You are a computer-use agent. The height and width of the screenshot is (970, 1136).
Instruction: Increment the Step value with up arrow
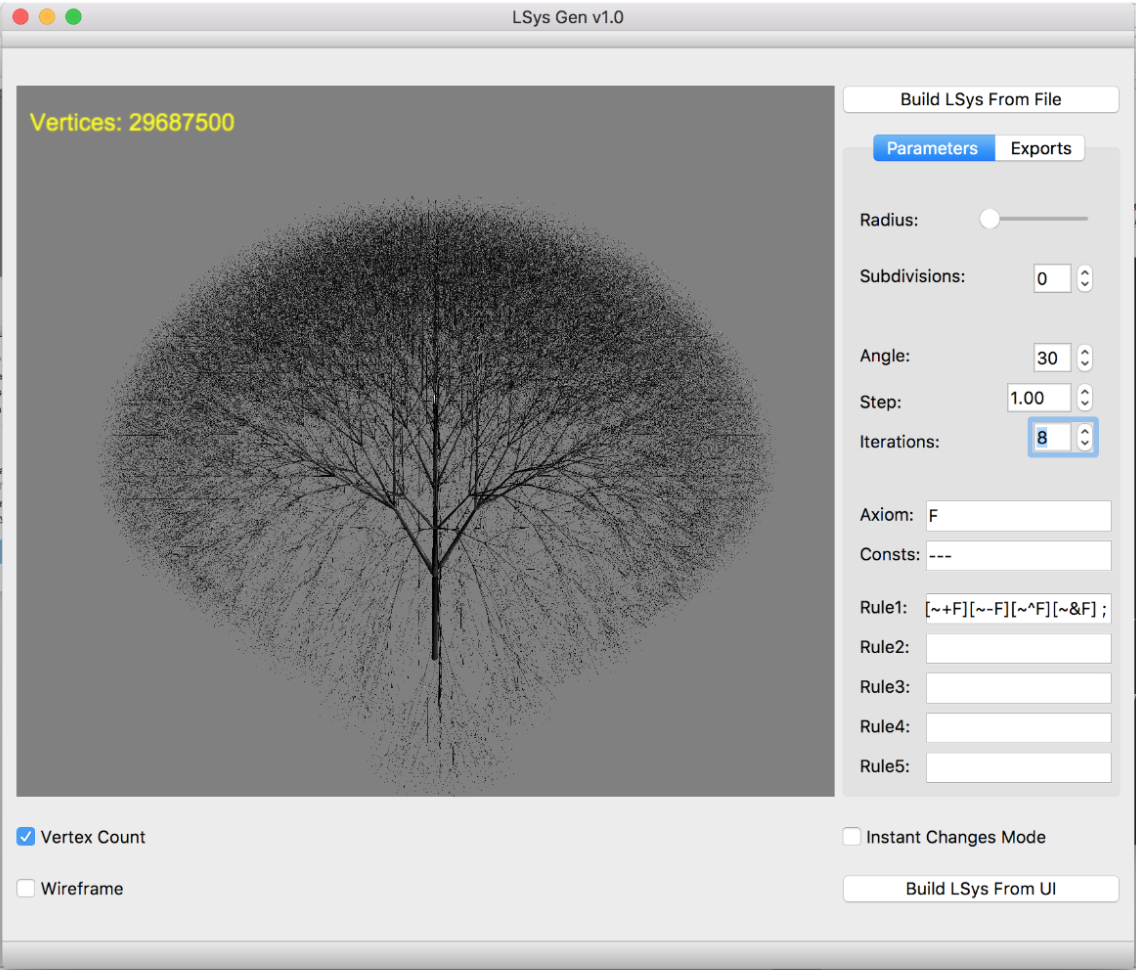pyautogui.click(x=1085, y=392)
